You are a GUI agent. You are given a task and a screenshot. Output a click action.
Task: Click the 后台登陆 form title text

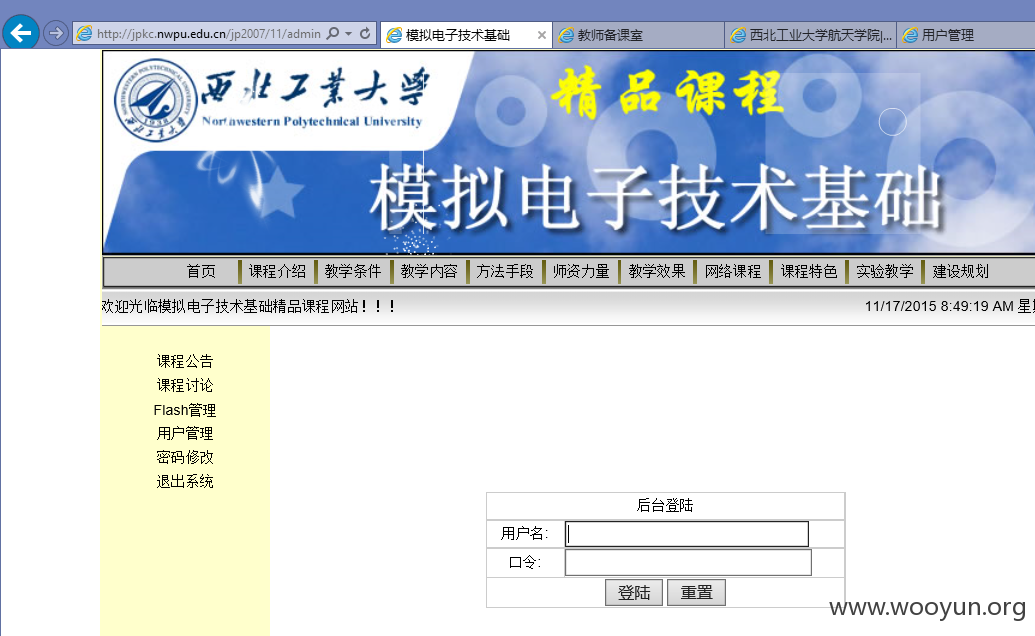(x=665, y=505)
